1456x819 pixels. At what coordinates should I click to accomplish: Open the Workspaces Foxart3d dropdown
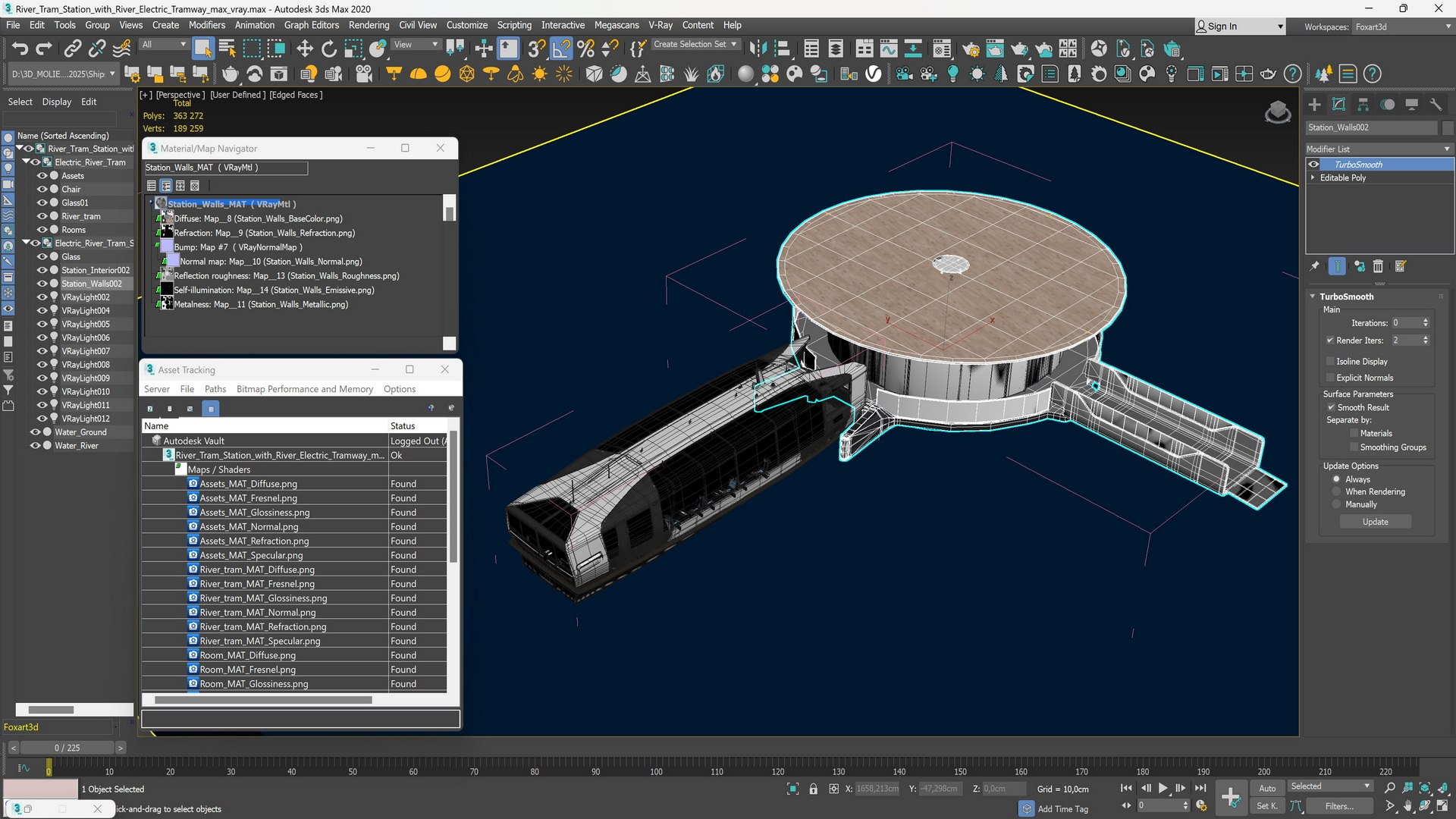coord(1403,27)
